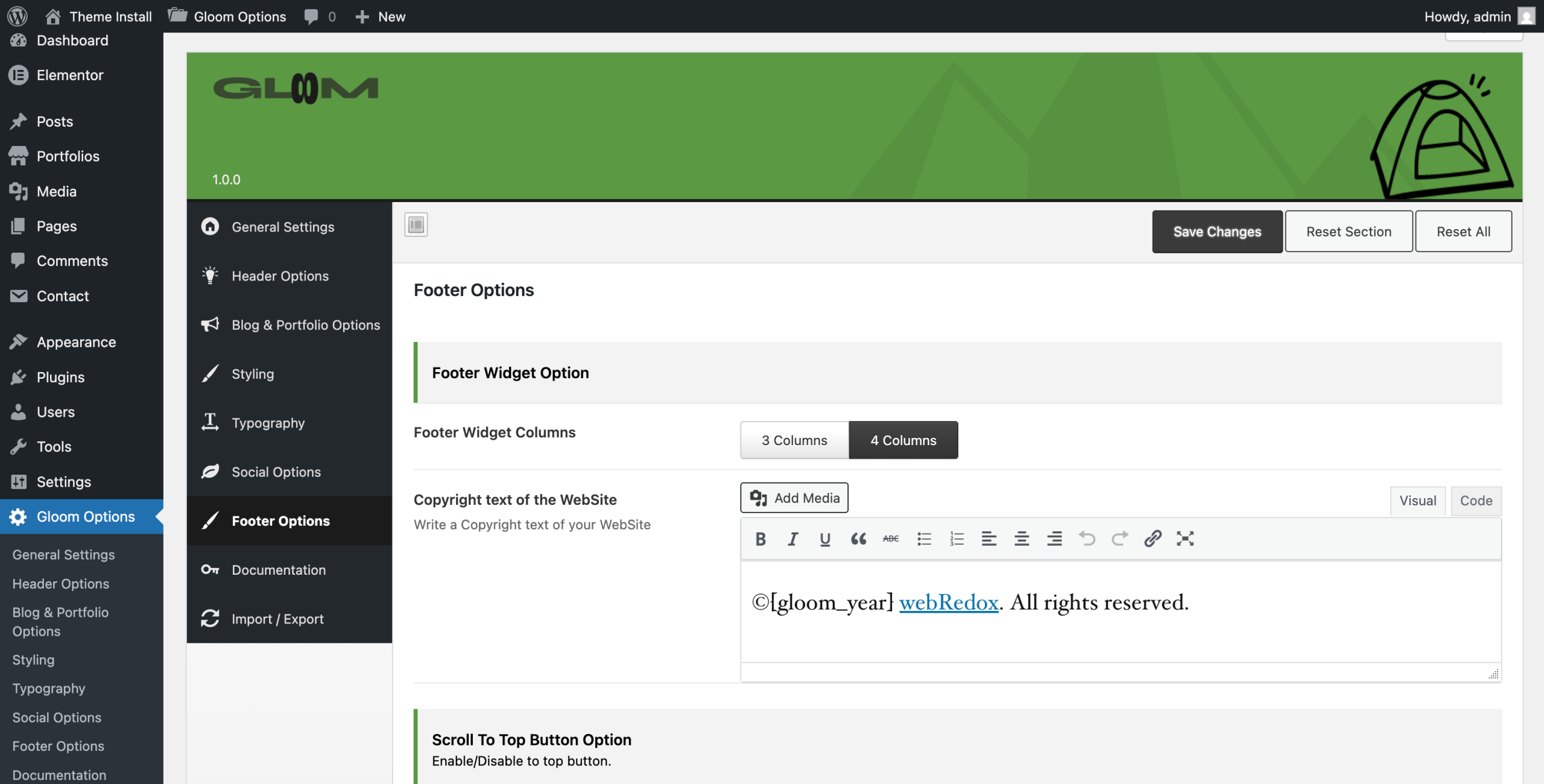Open the Plugins admin page
1544x784 pixels.
click(x=81, y=377)
